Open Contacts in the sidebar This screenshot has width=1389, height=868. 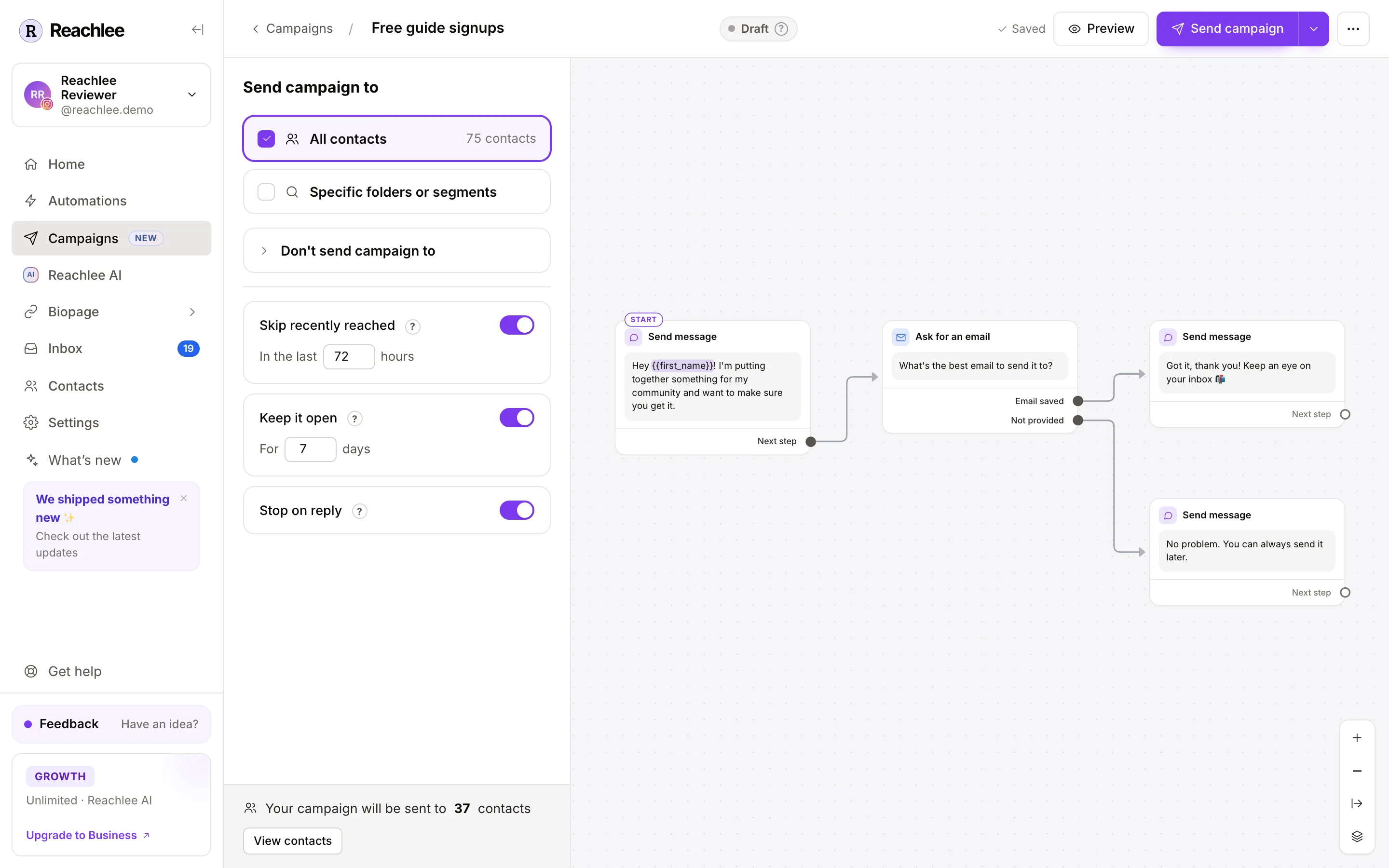[x=111, y=386]
